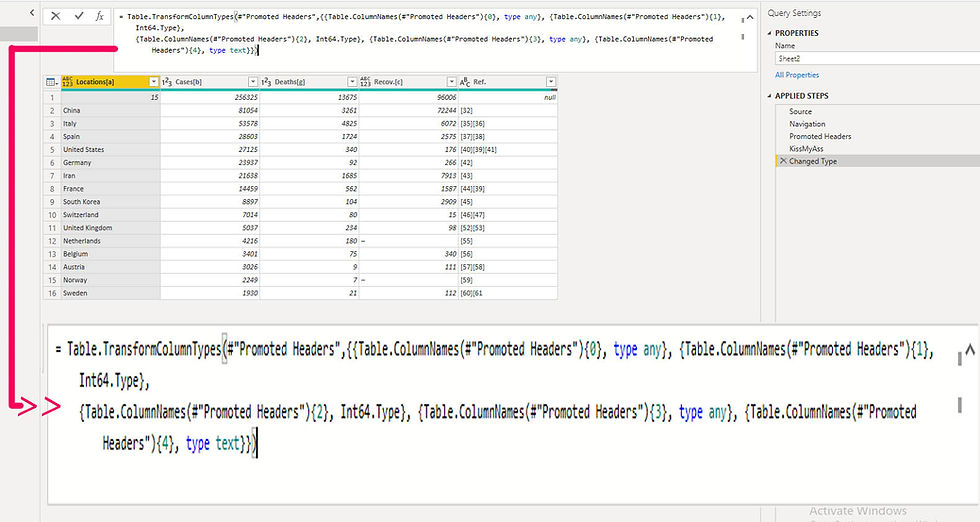Select the France cell
This screenshot has height=522, width=980.
click(110, 189)
